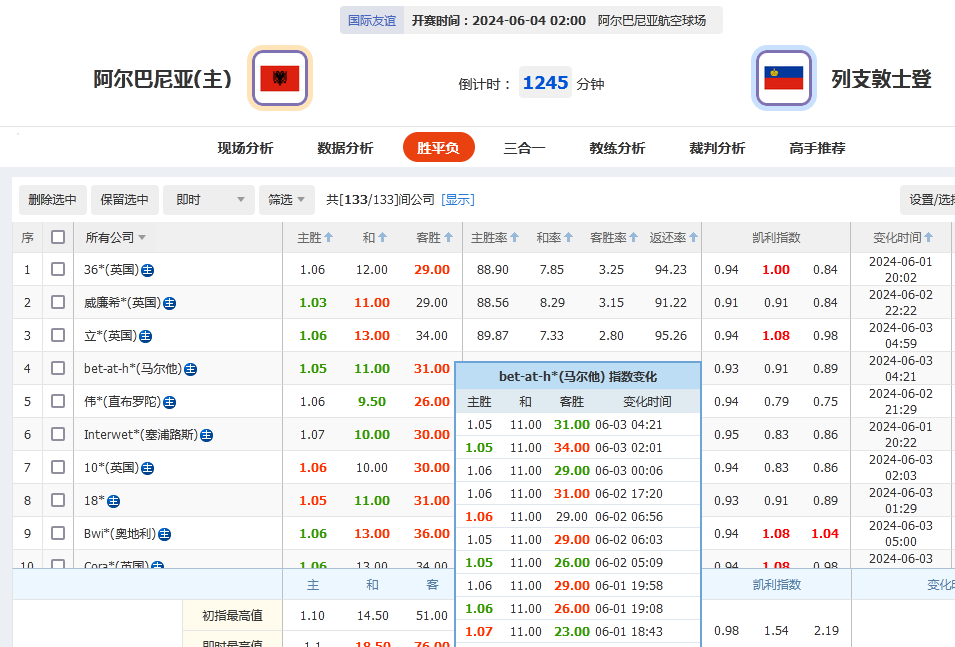Image resolution: width=955 pixels, height=647 pixels.
Task: Click the blue circle icon beside 36*(英国)
Action: (x=147, y=269)
